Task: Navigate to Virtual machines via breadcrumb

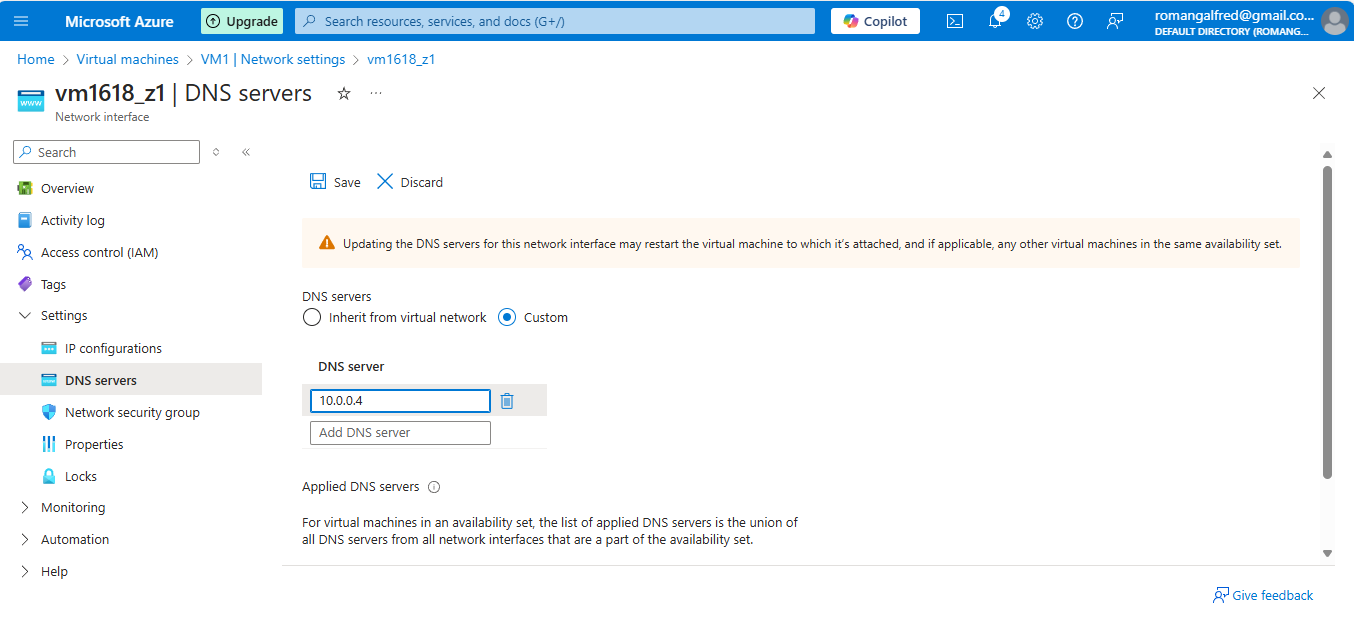Action: (127, 59)
